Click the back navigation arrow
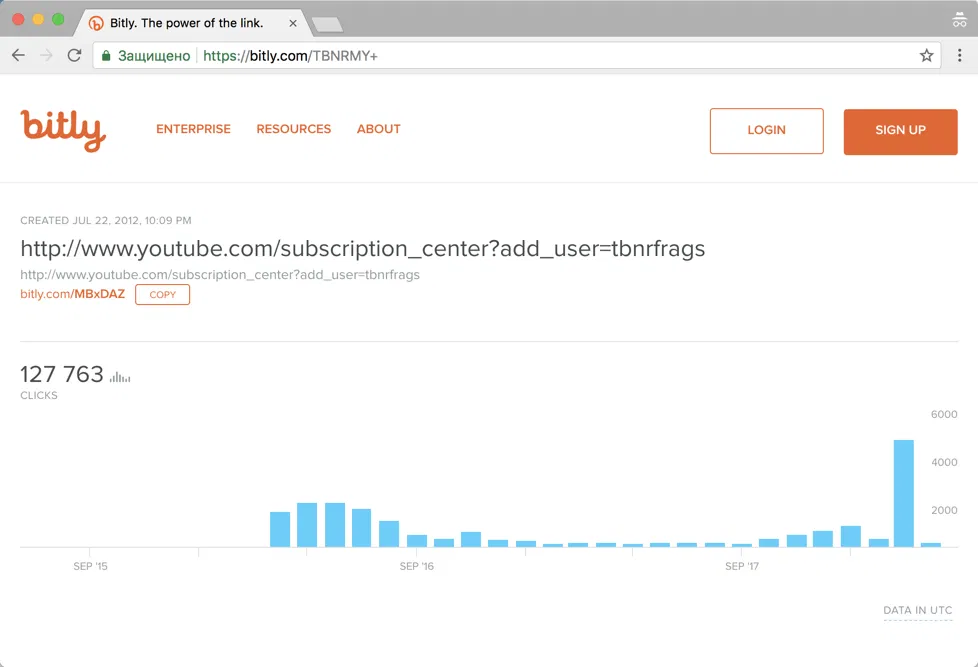The height and width of the screenshot is (667, 978). (x=18, y=55)
